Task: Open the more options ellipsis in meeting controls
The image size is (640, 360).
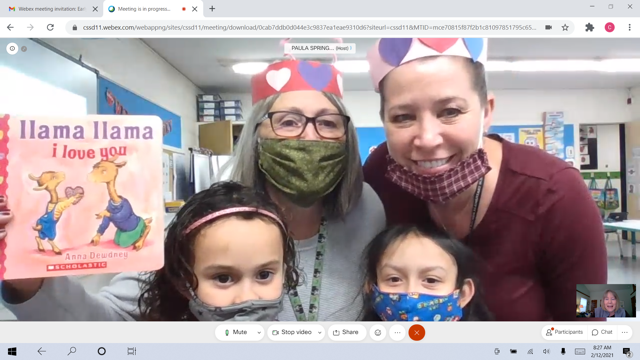Action: click(x=397, y=333)
